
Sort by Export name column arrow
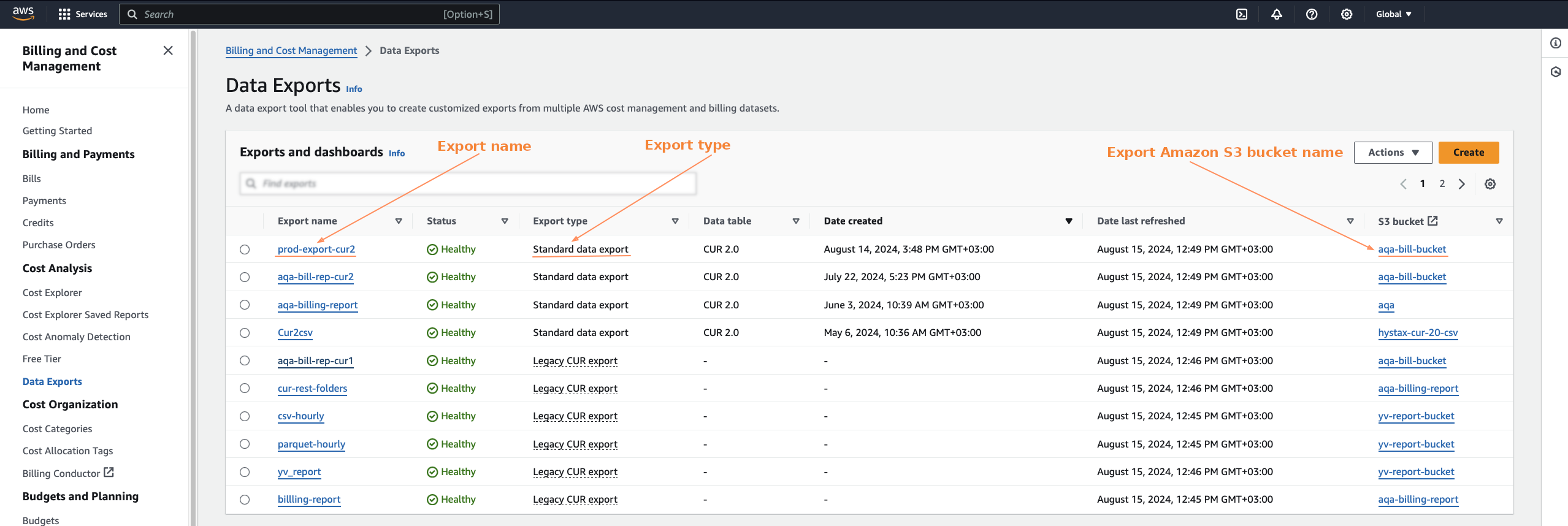coord(399,221)
